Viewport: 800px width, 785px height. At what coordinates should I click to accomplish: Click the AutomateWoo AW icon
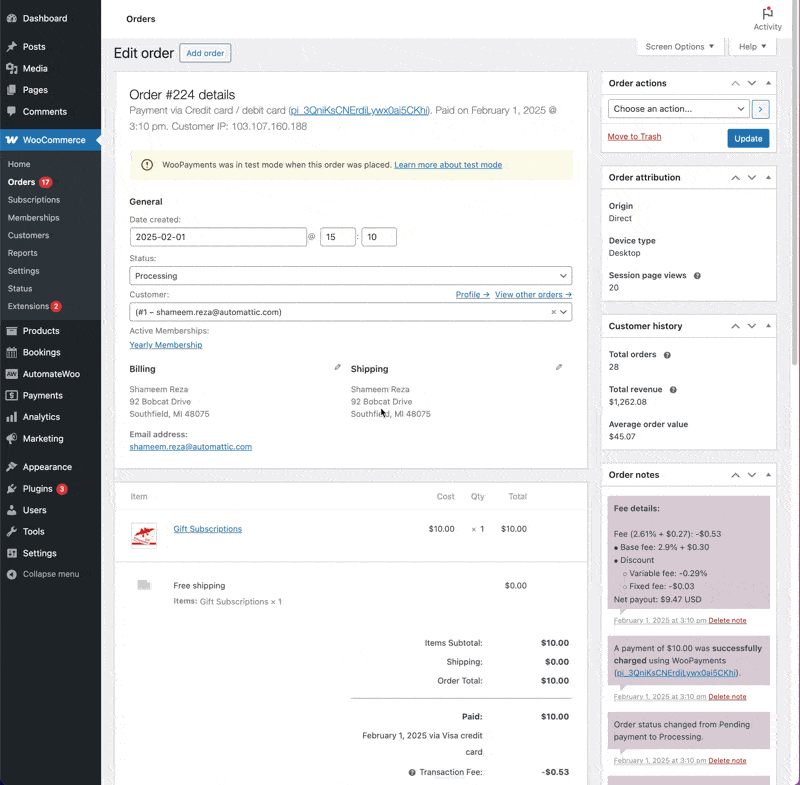12,374
